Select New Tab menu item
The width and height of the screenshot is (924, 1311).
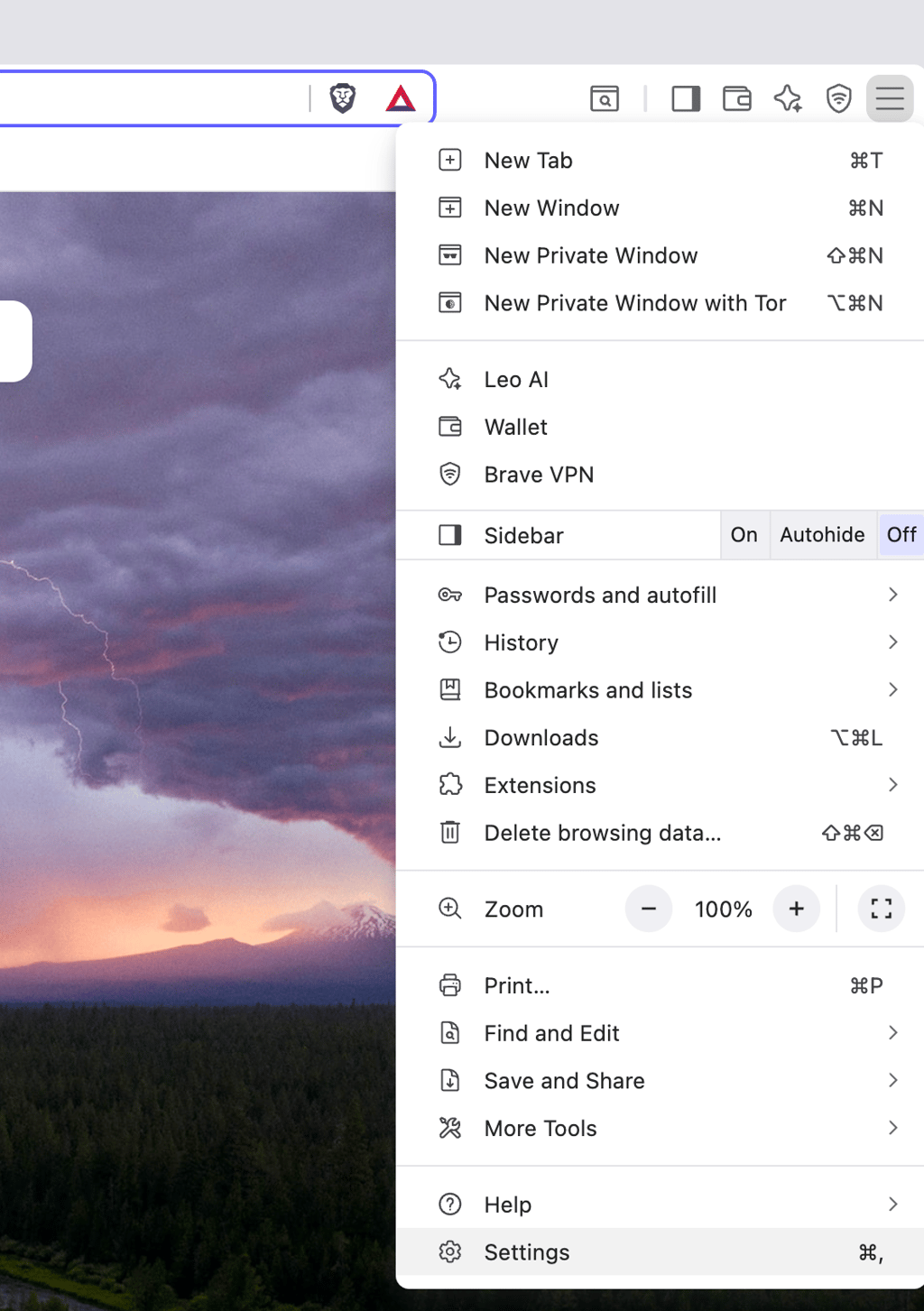(660, 161)
